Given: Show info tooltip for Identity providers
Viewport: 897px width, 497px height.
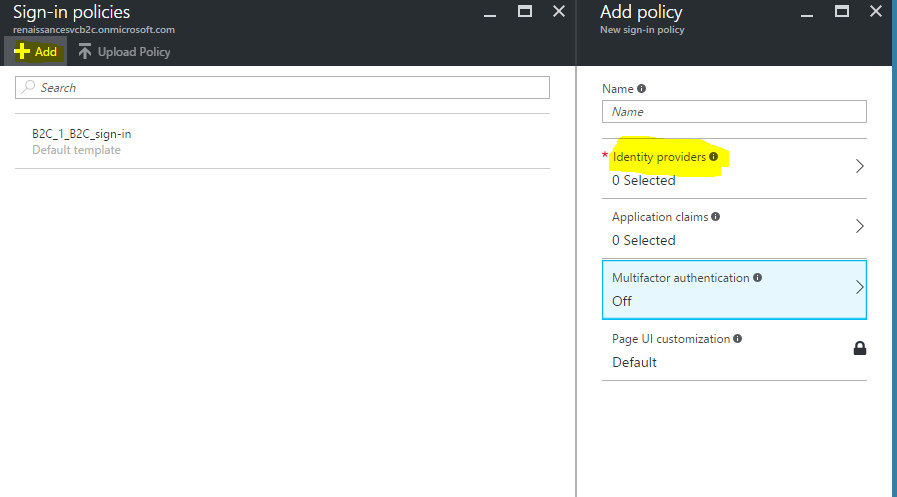Looking at the screenshot, I should pyautogui.click(x=714, y=157).
